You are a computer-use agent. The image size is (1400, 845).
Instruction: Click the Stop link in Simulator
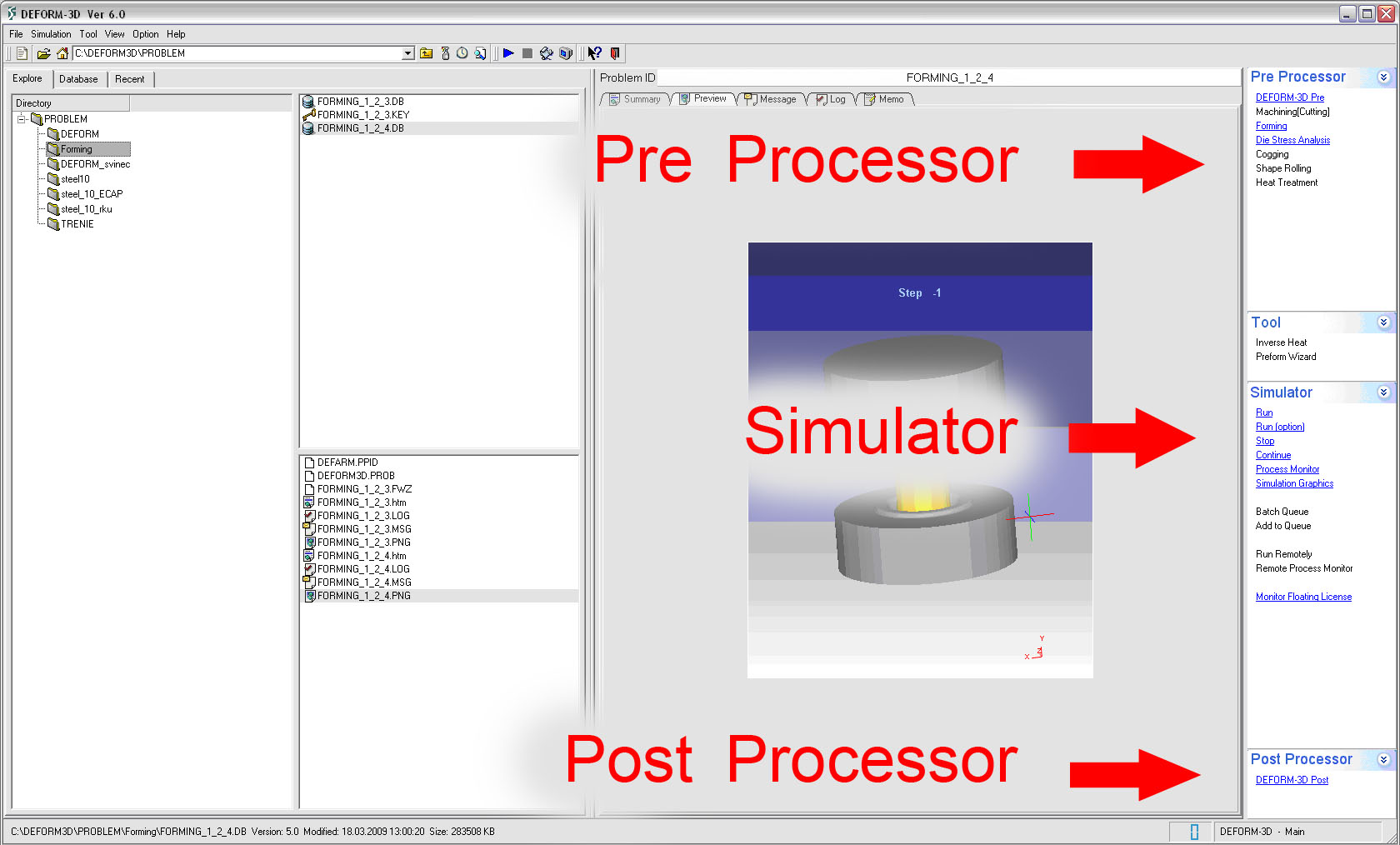click(x=1264, y=441)
